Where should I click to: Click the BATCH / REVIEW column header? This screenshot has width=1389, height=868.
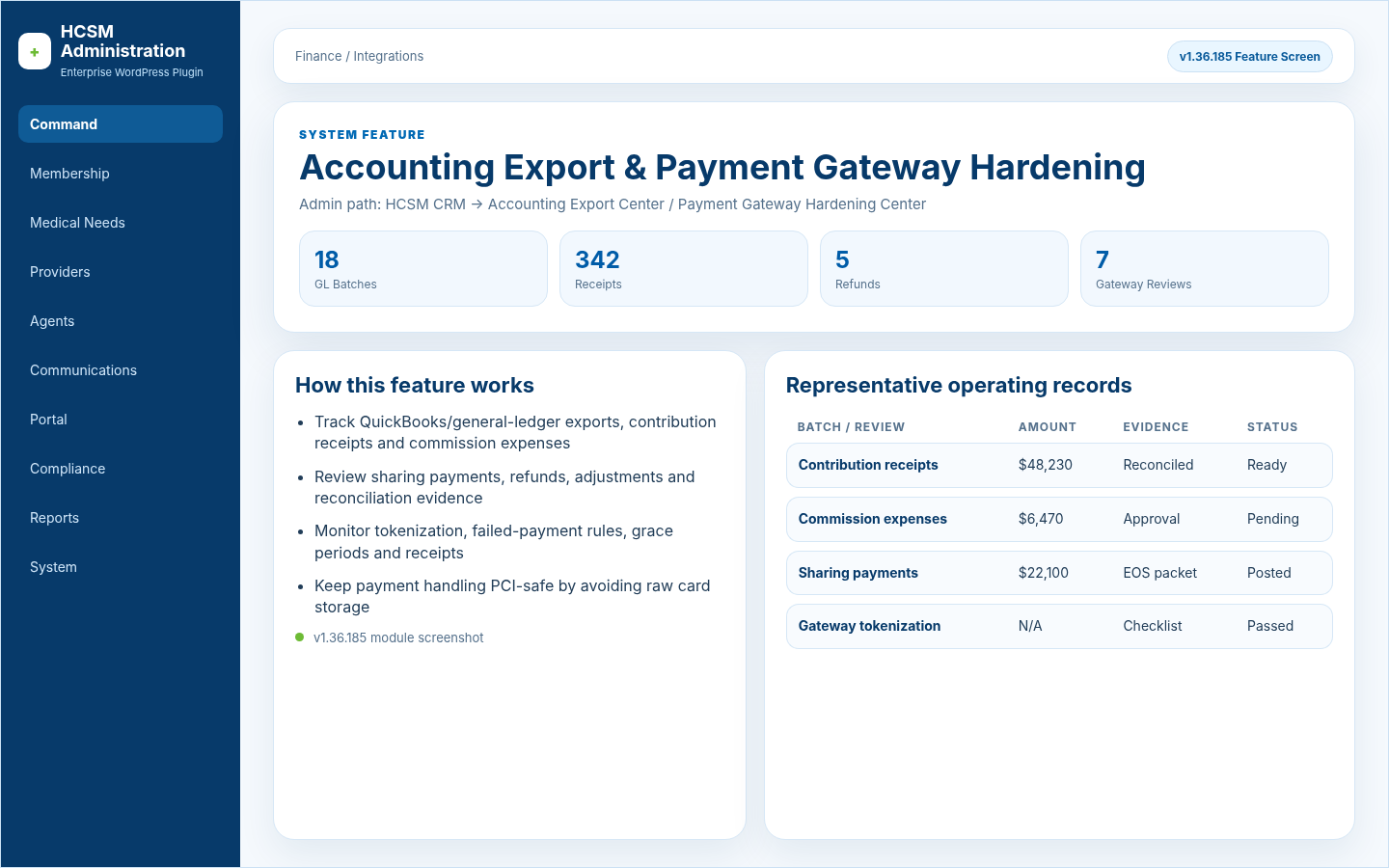click(851, 427)
